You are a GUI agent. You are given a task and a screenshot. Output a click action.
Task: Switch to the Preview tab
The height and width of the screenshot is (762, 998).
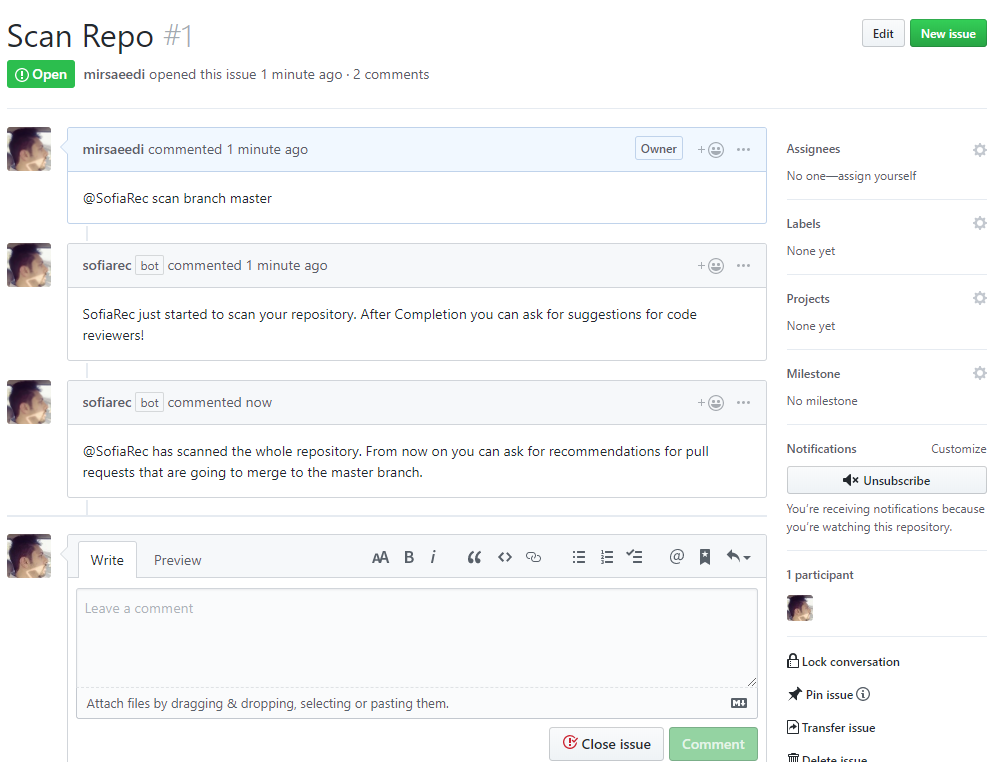click(178, 560)
